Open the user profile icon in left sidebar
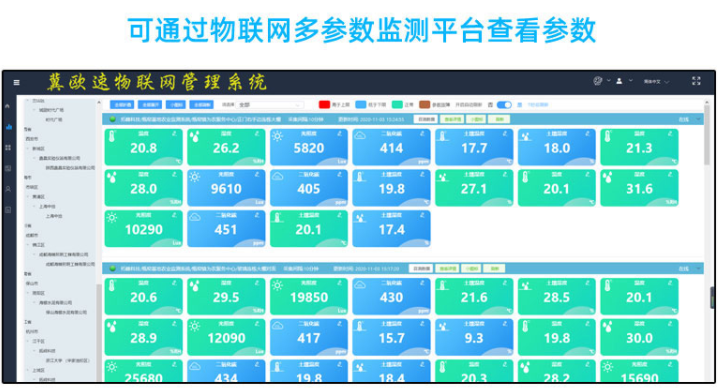This screenshot has width=719, height=388. coord(8,189)
